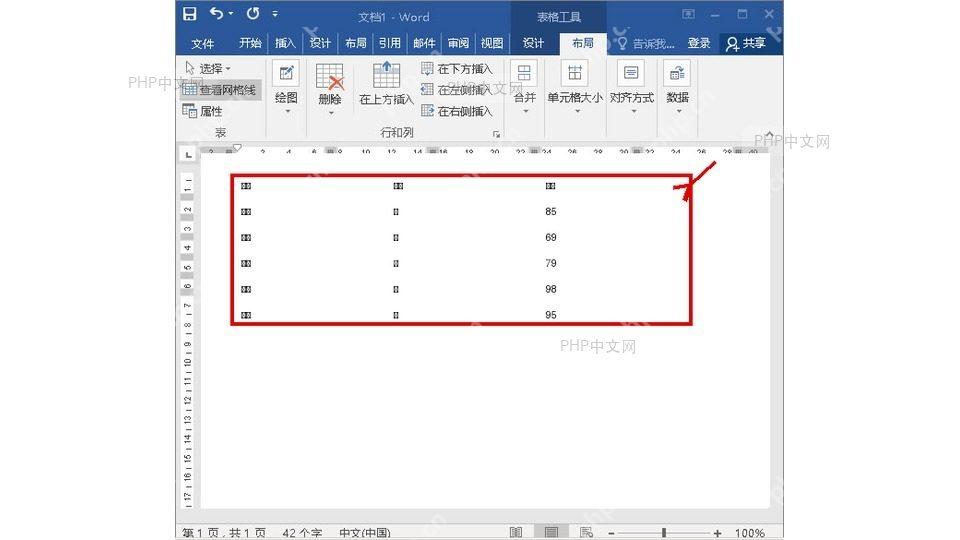Open zoom dialog via 100% level

749,533
